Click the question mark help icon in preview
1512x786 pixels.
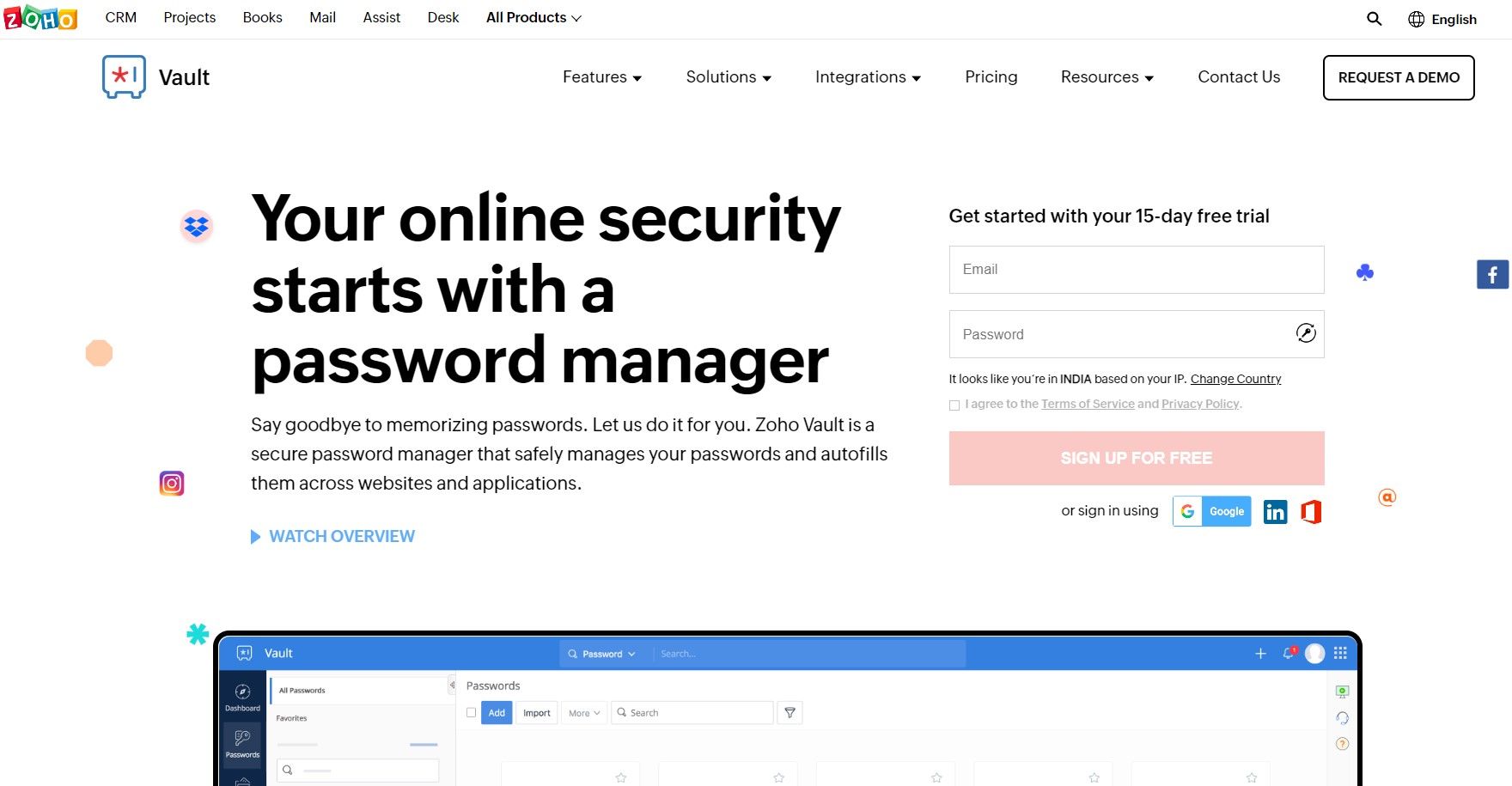1343,744
